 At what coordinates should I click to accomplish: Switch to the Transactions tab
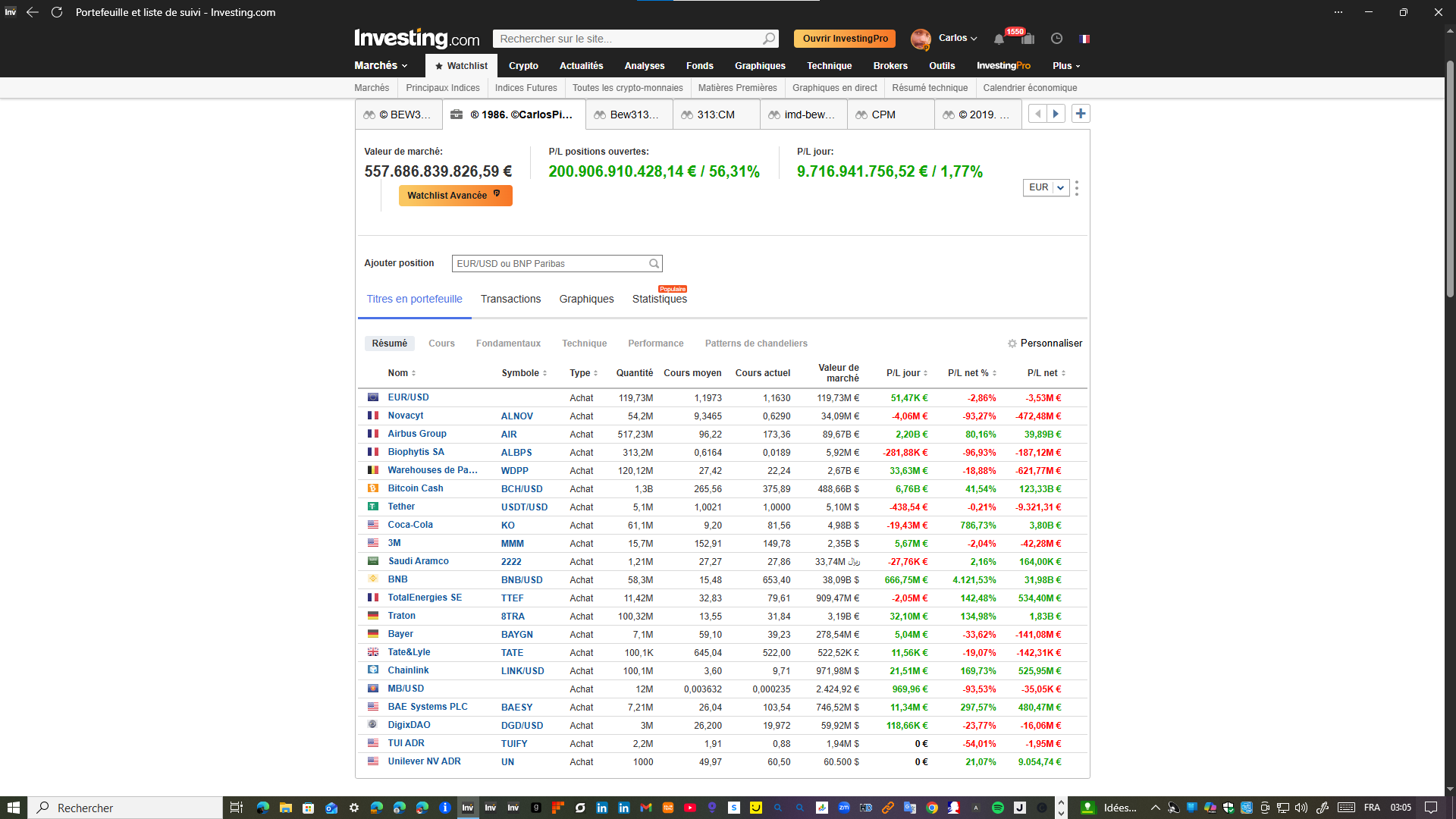510,299
